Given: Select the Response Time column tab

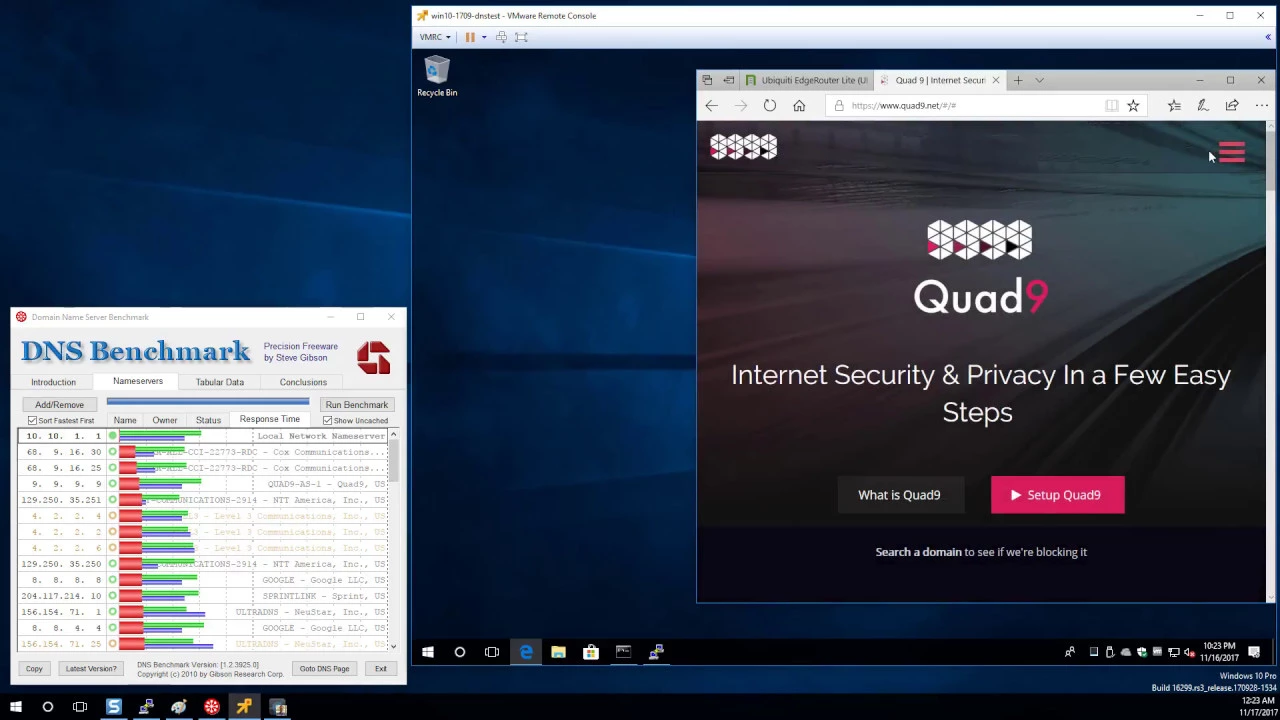Looking at the screenshot, I should pos(269,419).
